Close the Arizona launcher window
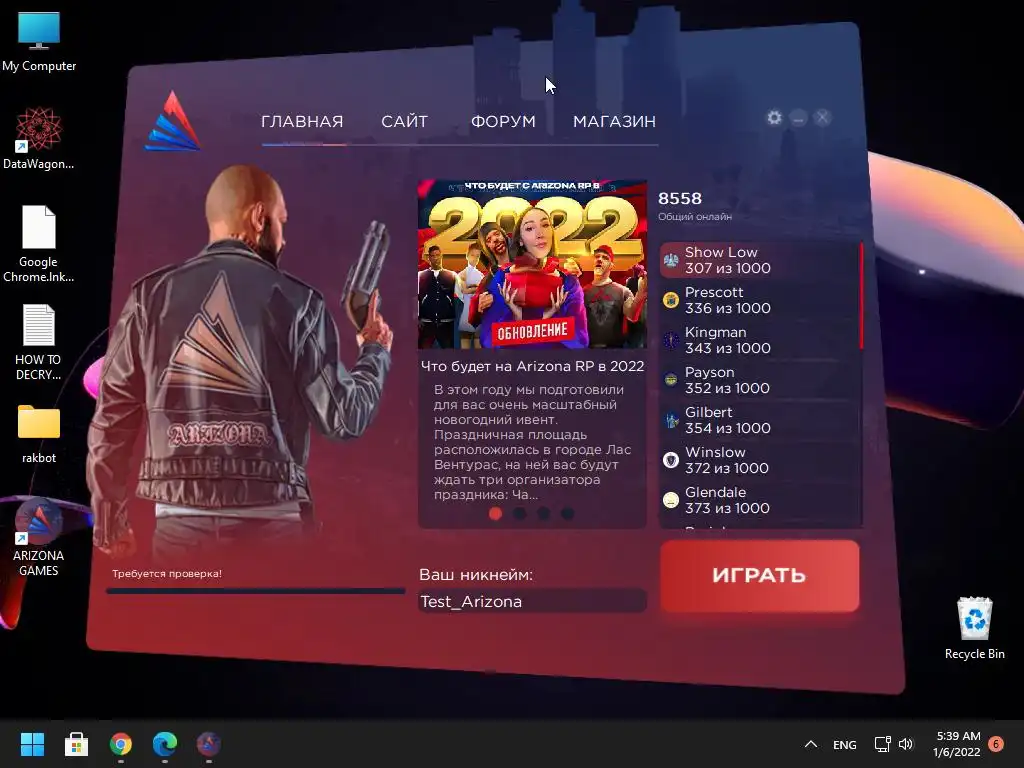This screenshot has width=1024, height=768. pyautogui.click(x=822, y=118)
